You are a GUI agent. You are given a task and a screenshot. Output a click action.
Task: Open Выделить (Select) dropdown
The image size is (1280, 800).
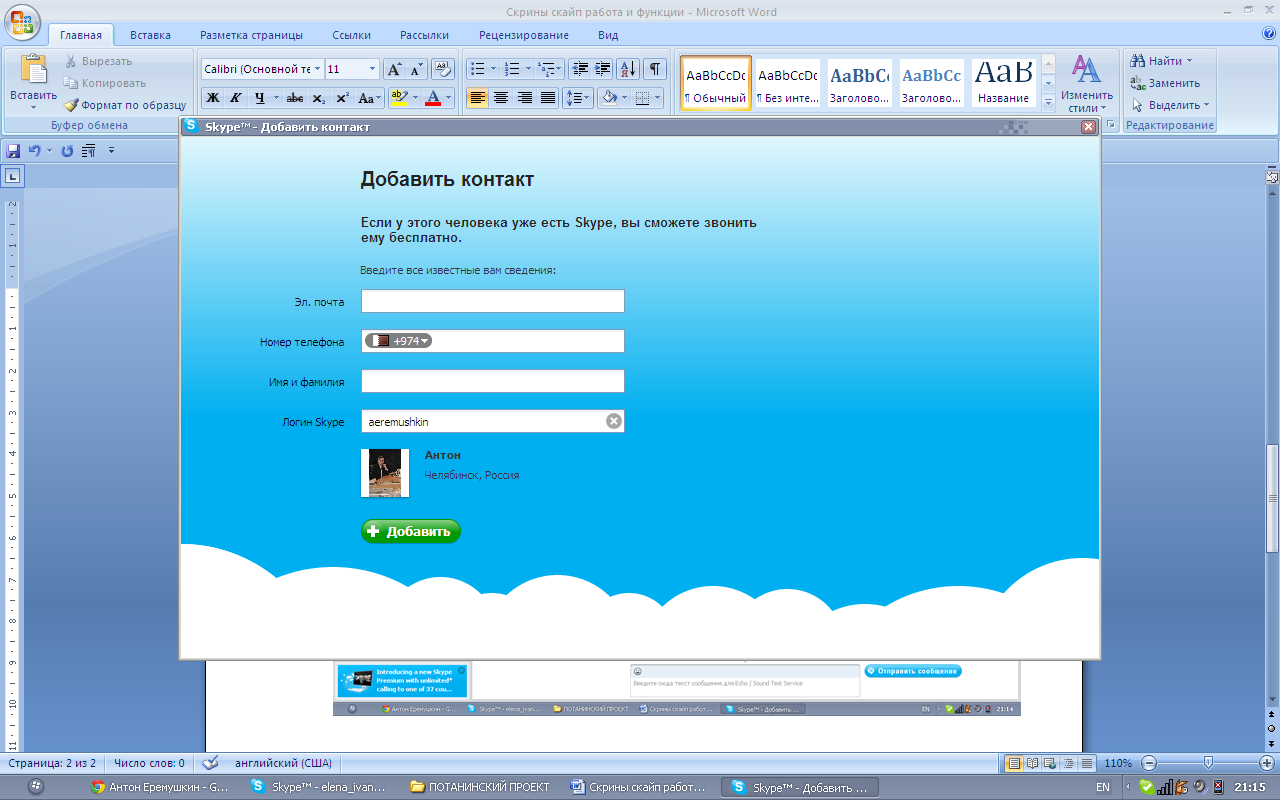pos(1170,105)
